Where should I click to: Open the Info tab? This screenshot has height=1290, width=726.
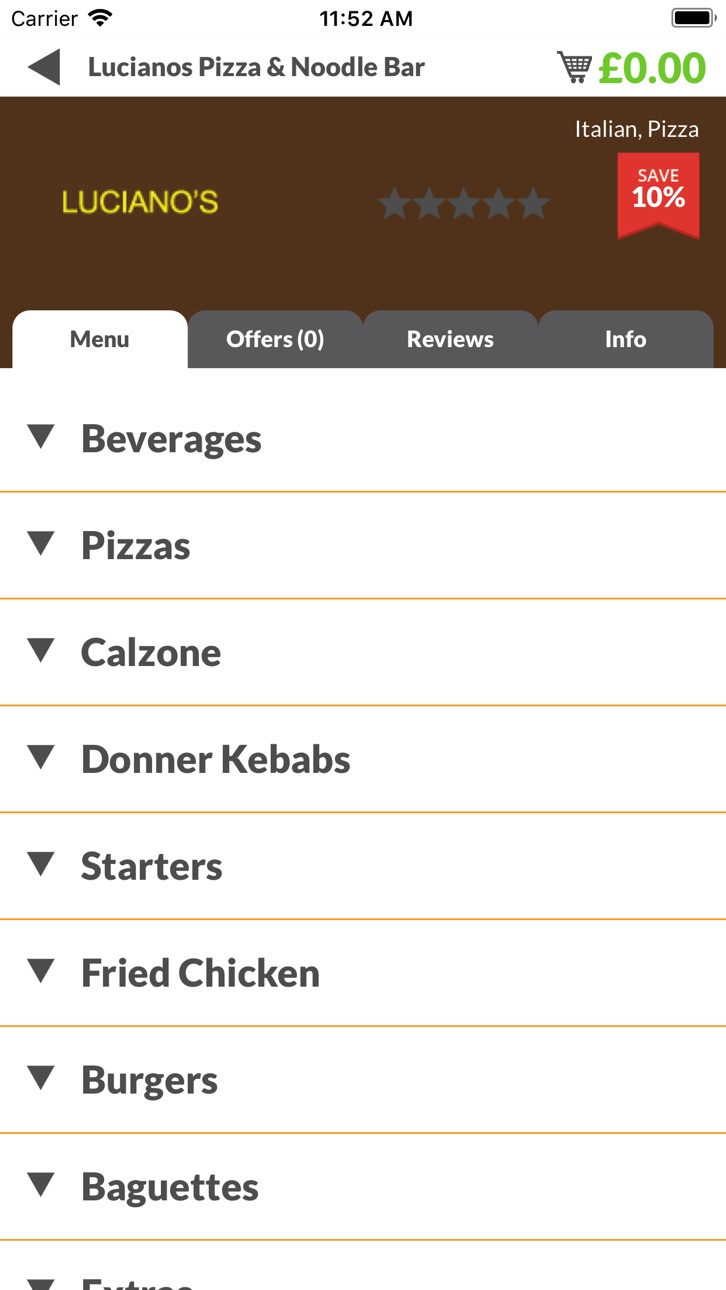[x=626, y=339]
